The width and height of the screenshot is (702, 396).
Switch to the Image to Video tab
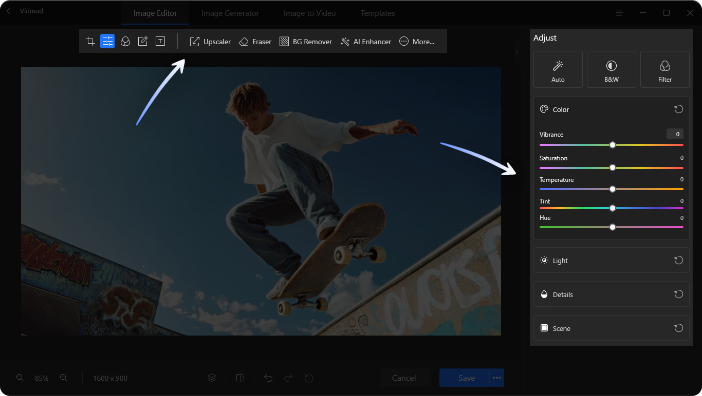pos(309,13)
